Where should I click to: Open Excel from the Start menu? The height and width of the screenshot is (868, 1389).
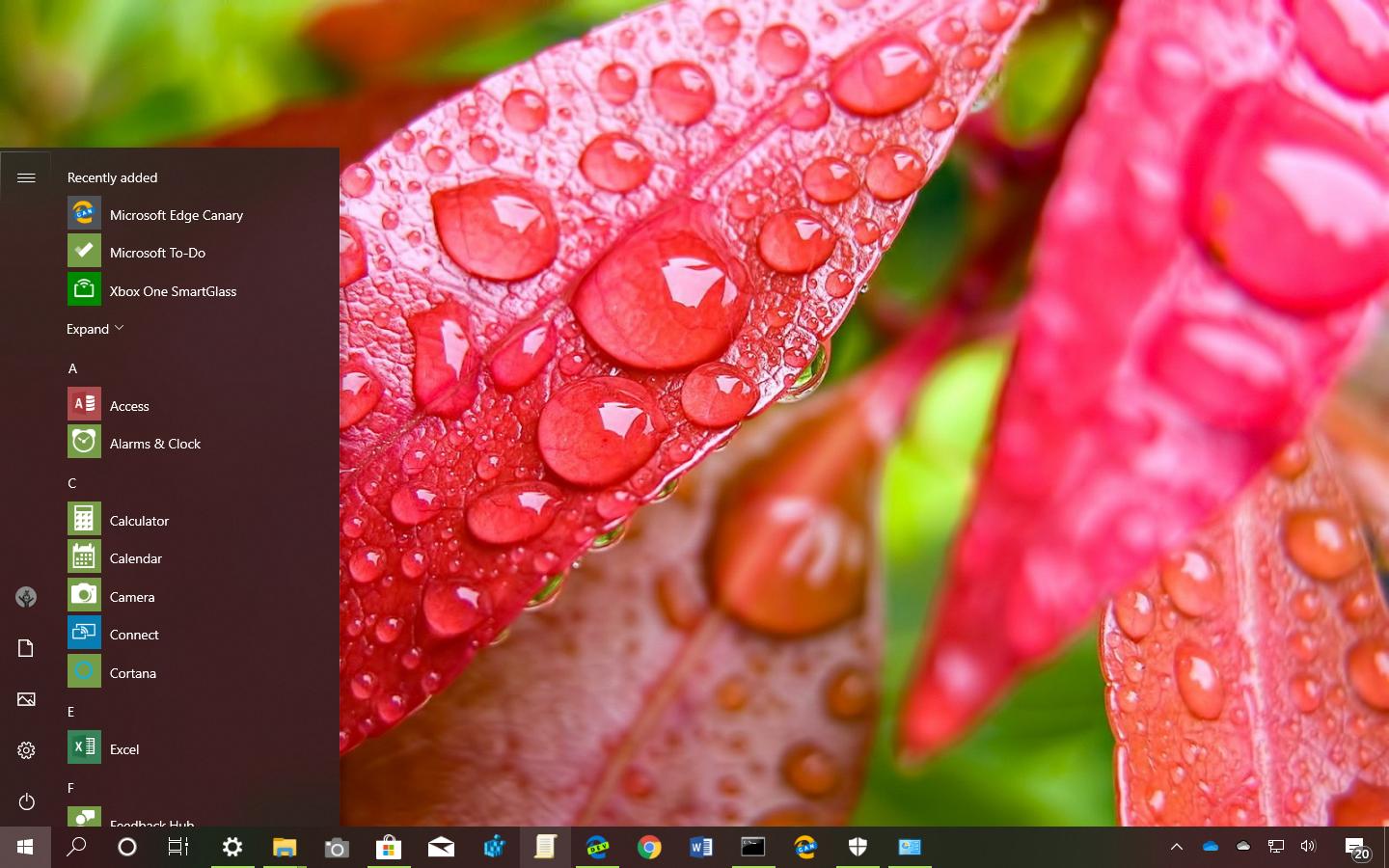tap(124, 749)
